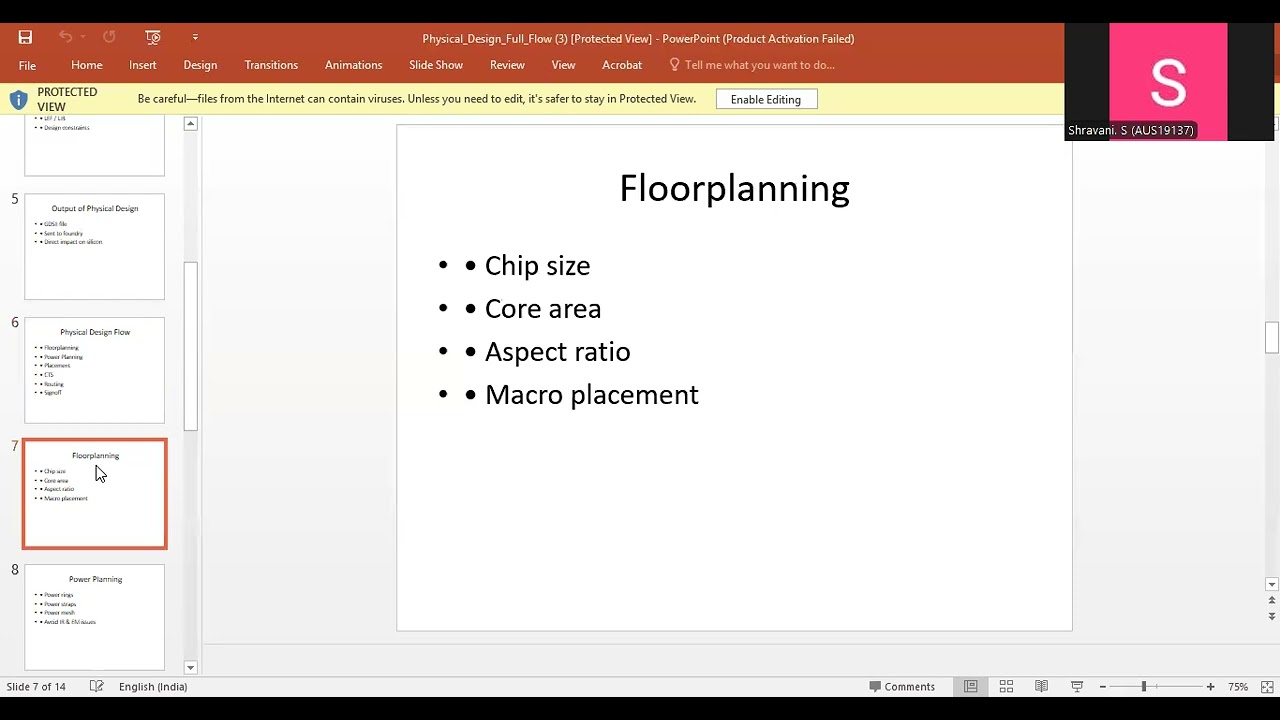The height and width of the screenshot is (720, 1280).
Task: Click the Protected View shield icon
Action: (18, 100)
